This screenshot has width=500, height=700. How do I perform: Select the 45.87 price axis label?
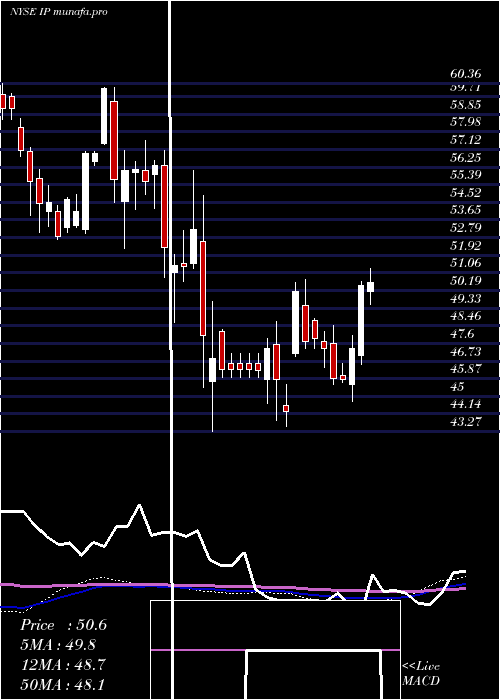click(x=465, y=369)
